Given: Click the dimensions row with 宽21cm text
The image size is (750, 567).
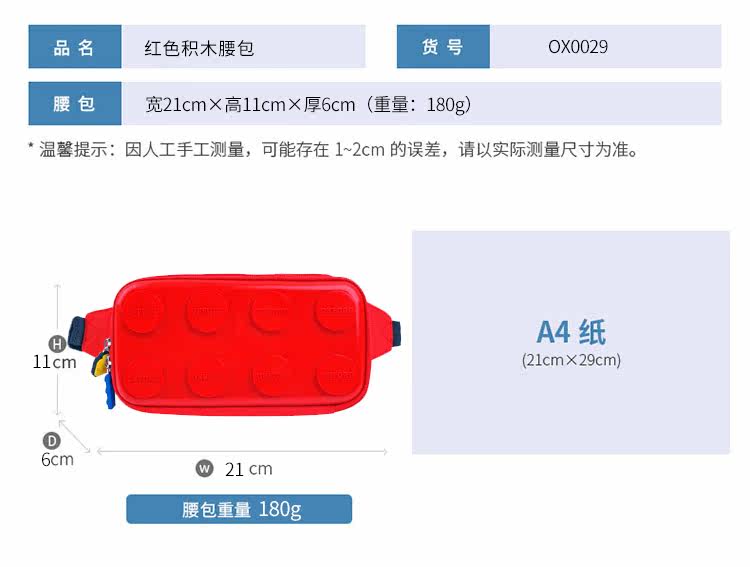Looking at the screenshot, I should click(421, 103).
